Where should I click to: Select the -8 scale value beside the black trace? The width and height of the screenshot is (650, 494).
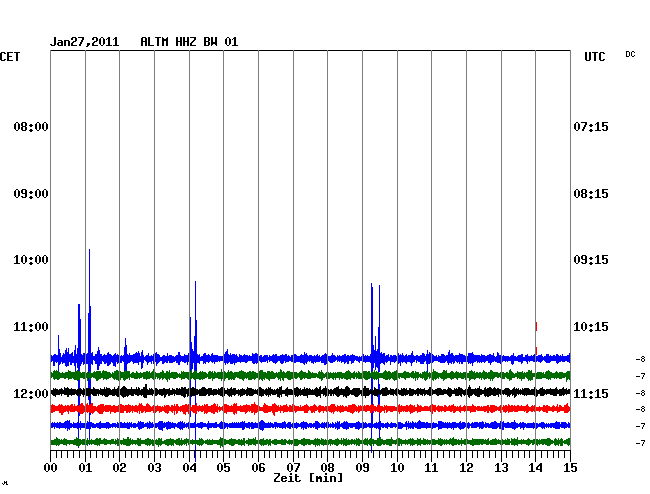point(640,393)
